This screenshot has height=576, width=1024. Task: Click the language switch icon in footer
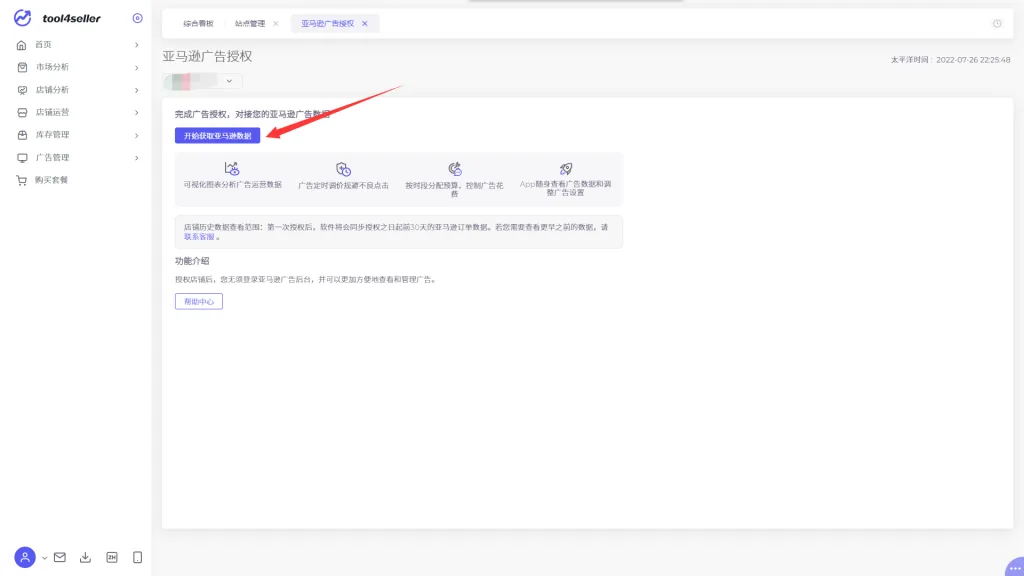click(x=112, y=557)
